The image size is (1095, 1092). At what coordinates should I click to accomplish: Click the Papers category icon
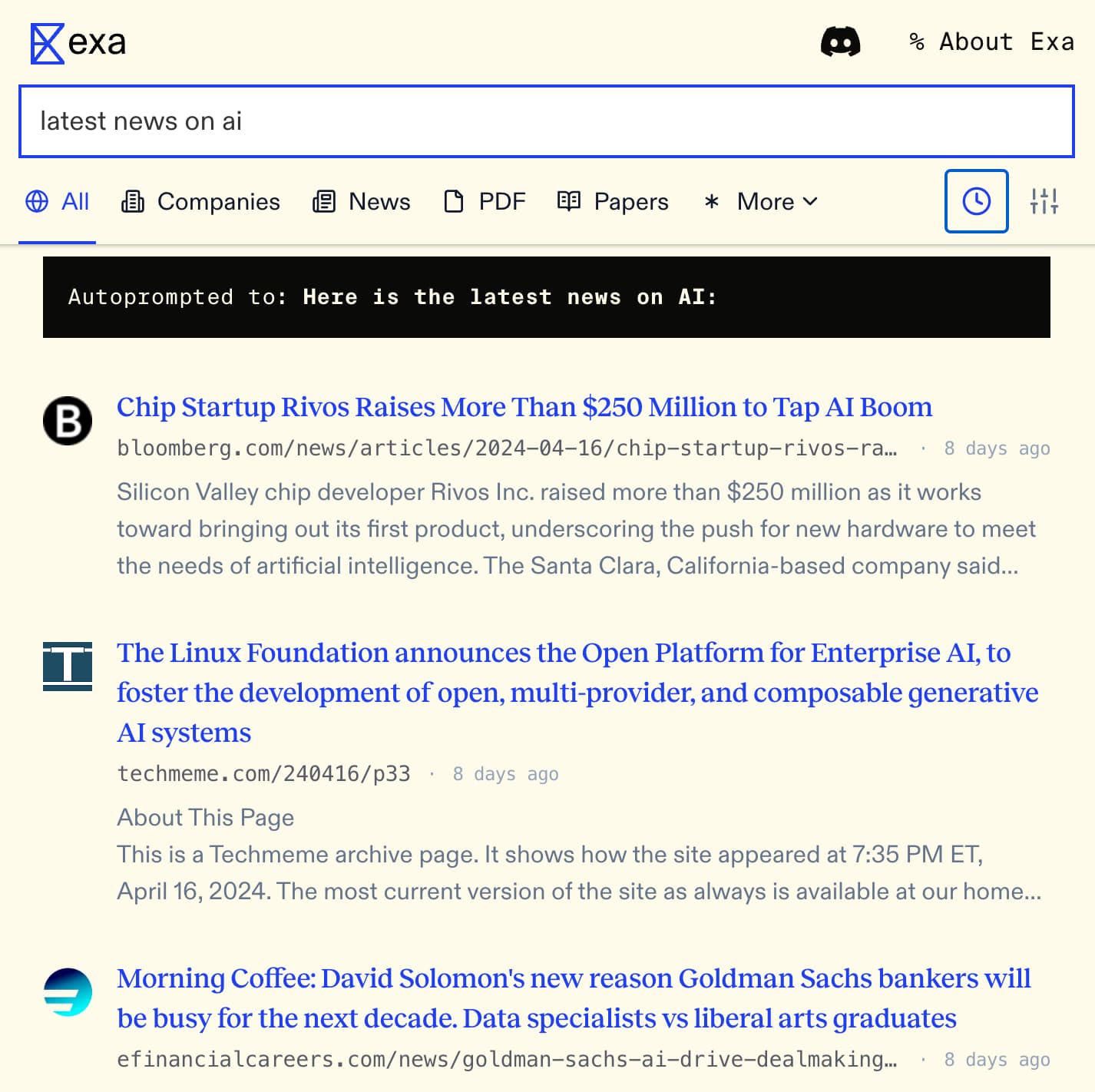click(568, 201)
